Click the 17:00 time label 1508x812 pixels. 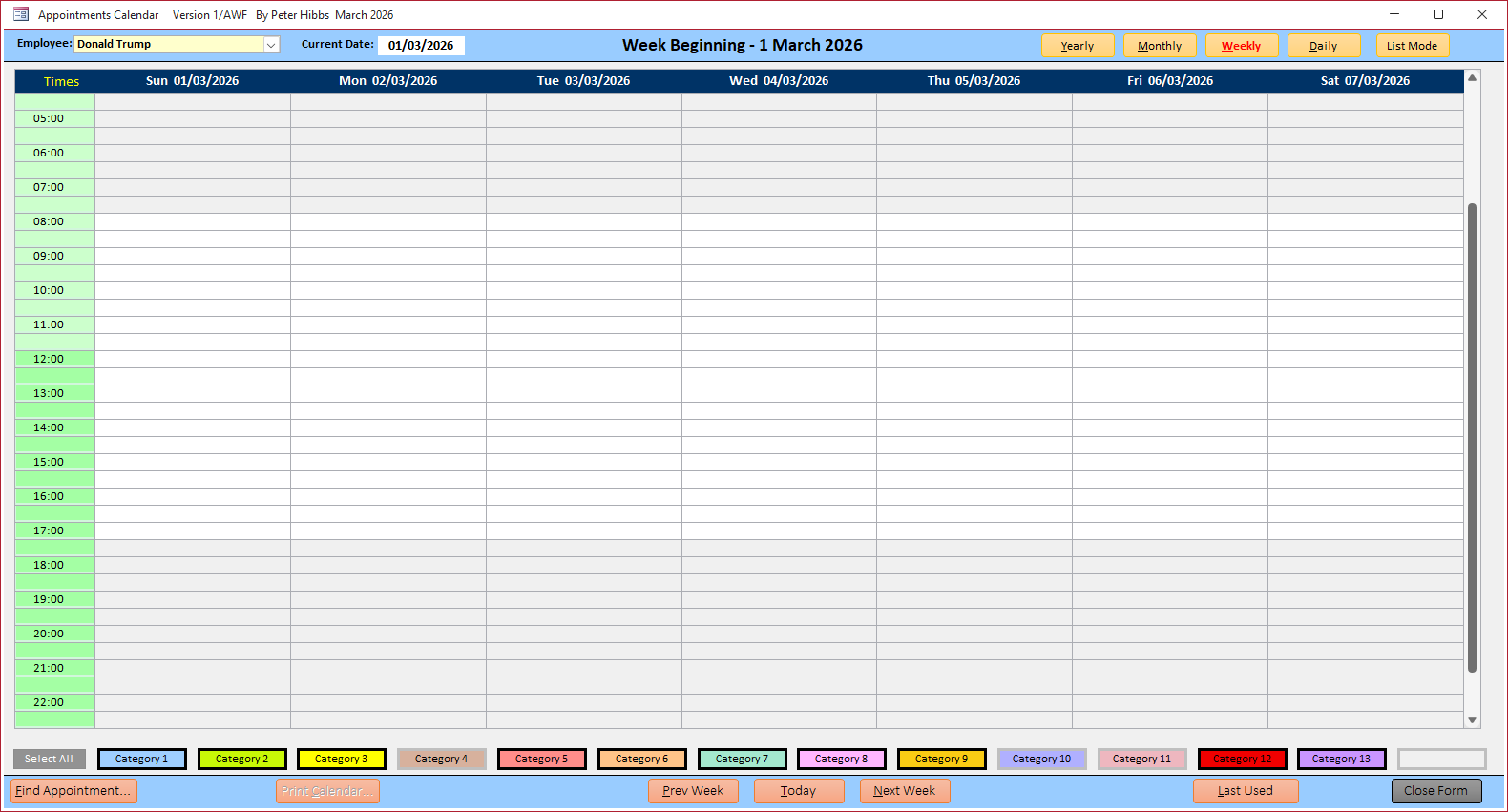49,531
